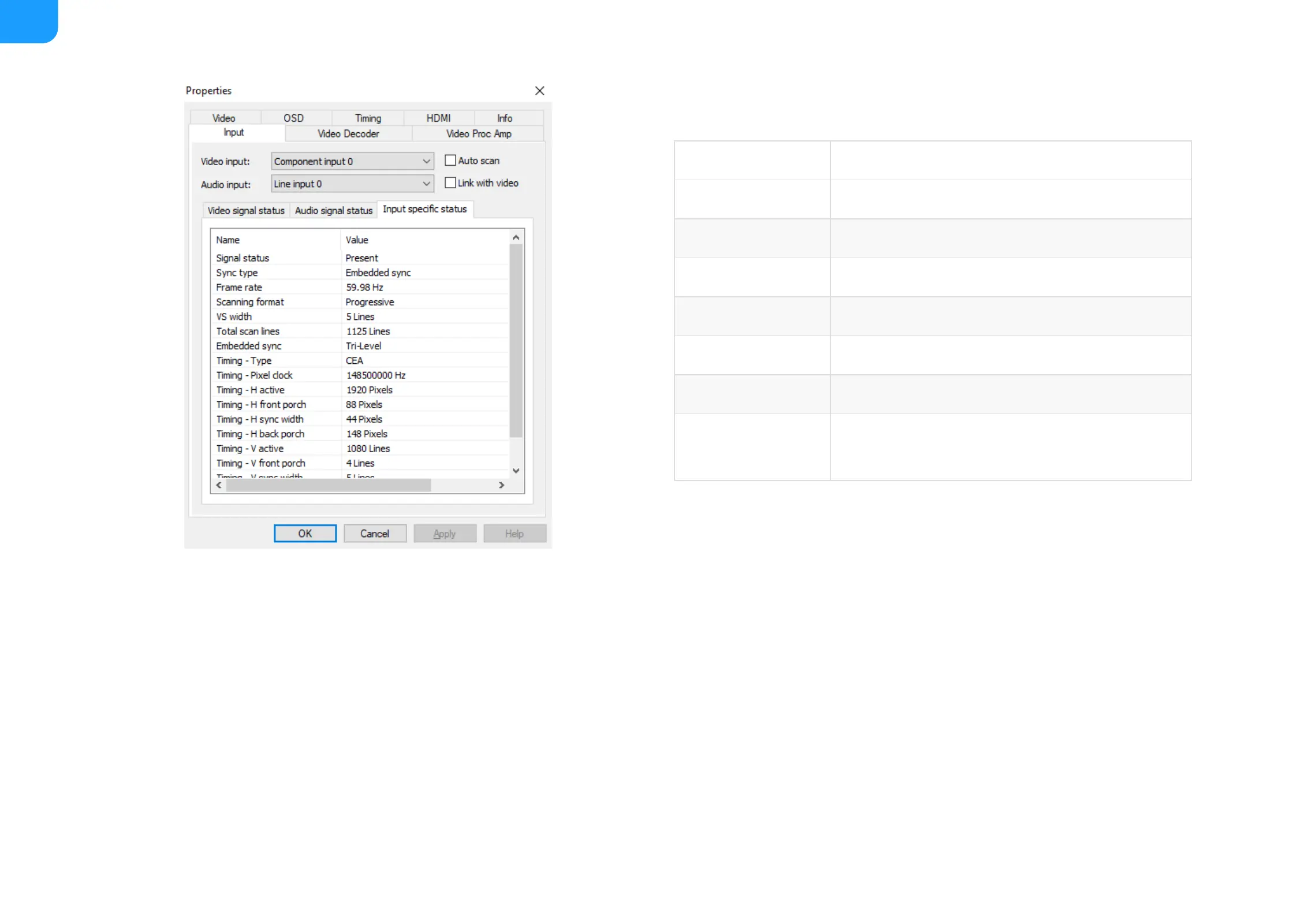Viewport: 1305px width, 924px height.
Task: Click the scroll right arrow below list
Action: pos(501,485)
